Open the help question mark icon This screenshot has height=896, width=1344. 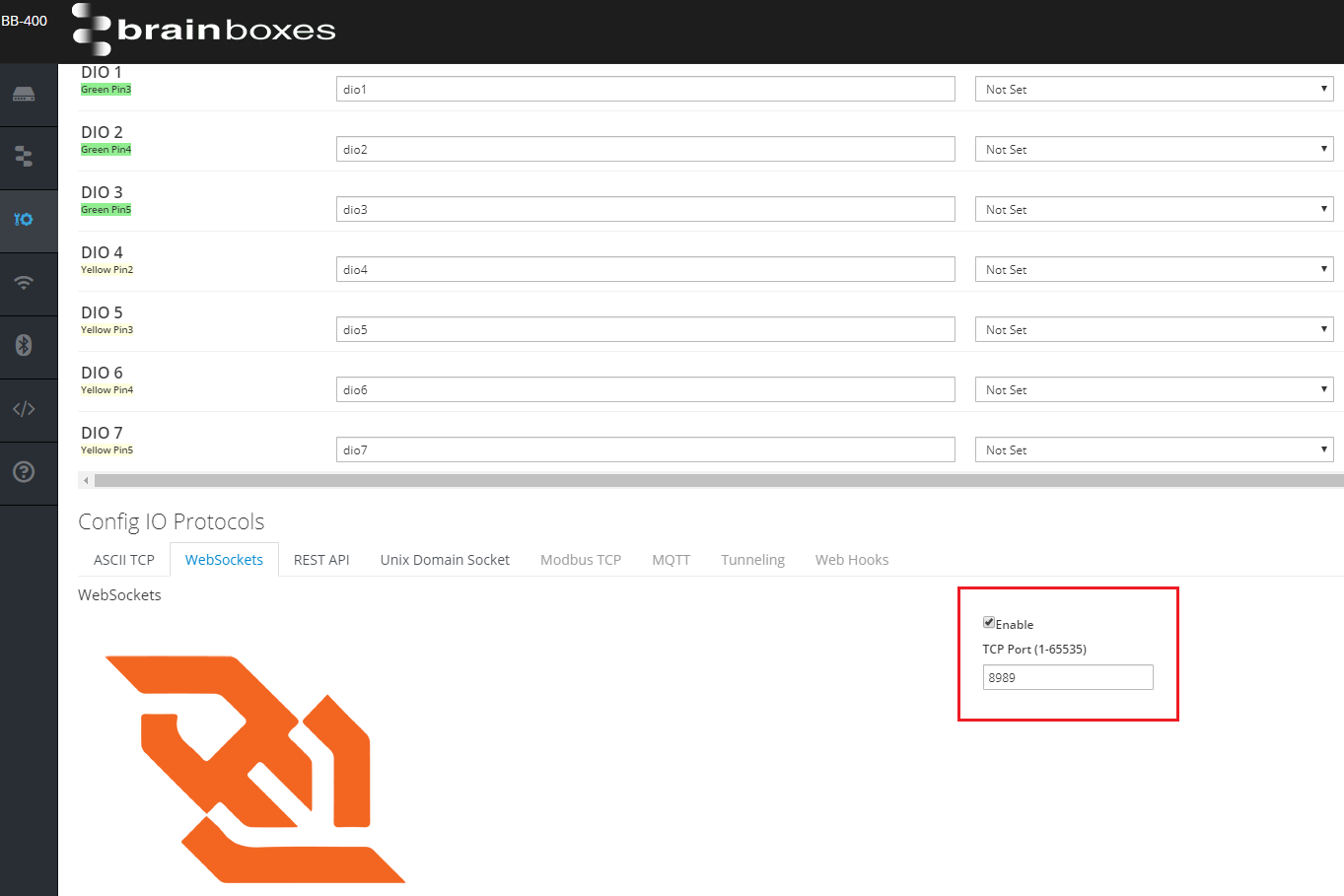click(x=24, y=471)
